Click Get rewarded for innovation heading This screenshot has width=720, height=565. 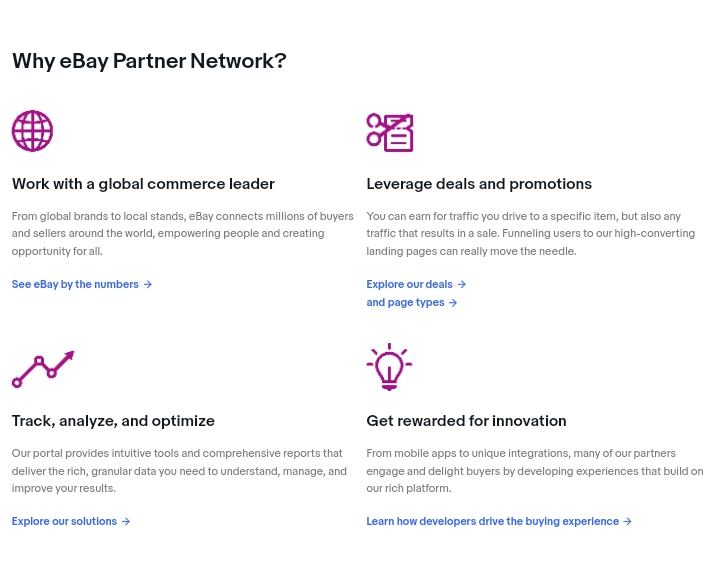[466, 421]
